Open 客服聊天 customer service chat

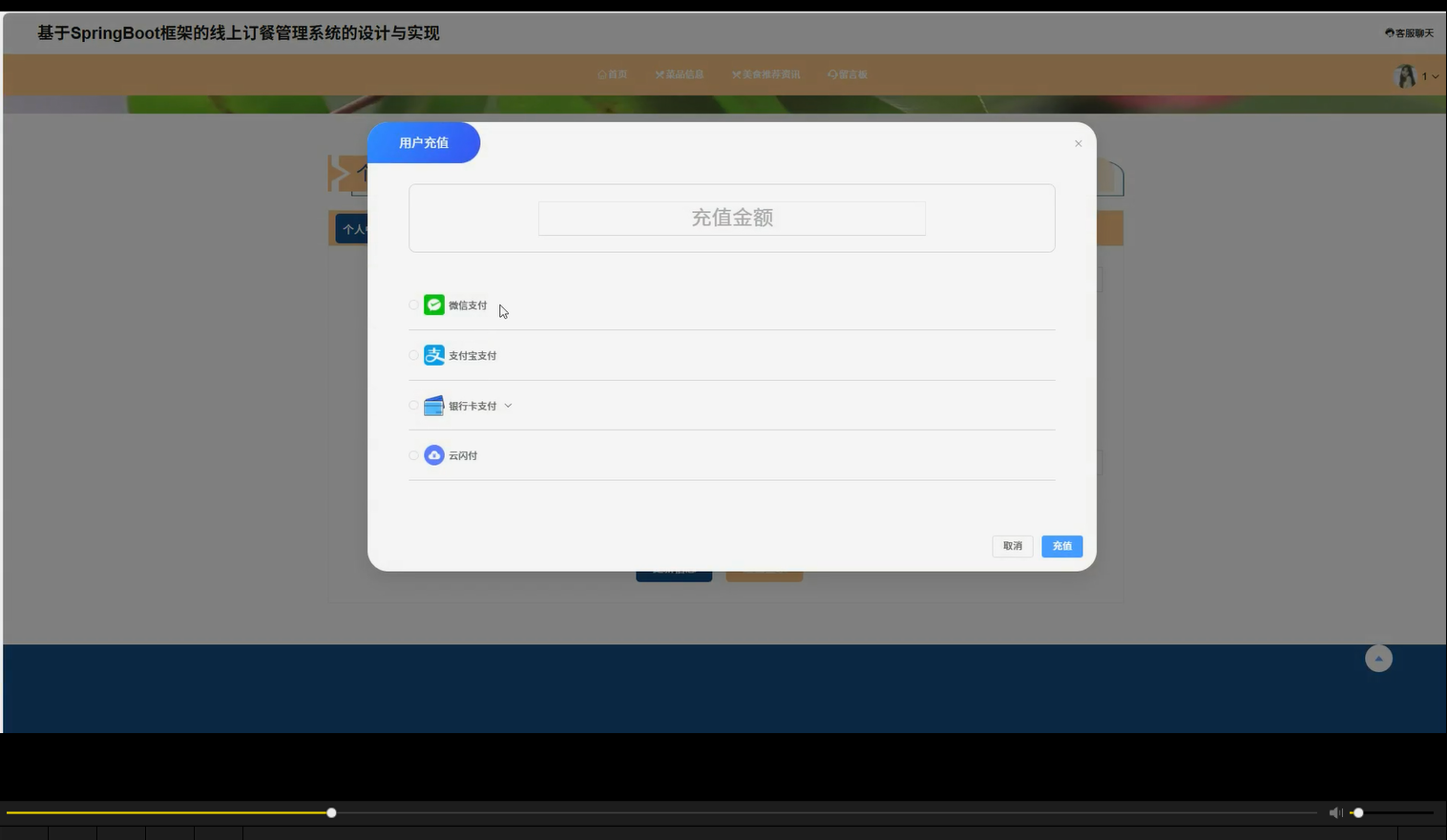(x=1409, y=31)
